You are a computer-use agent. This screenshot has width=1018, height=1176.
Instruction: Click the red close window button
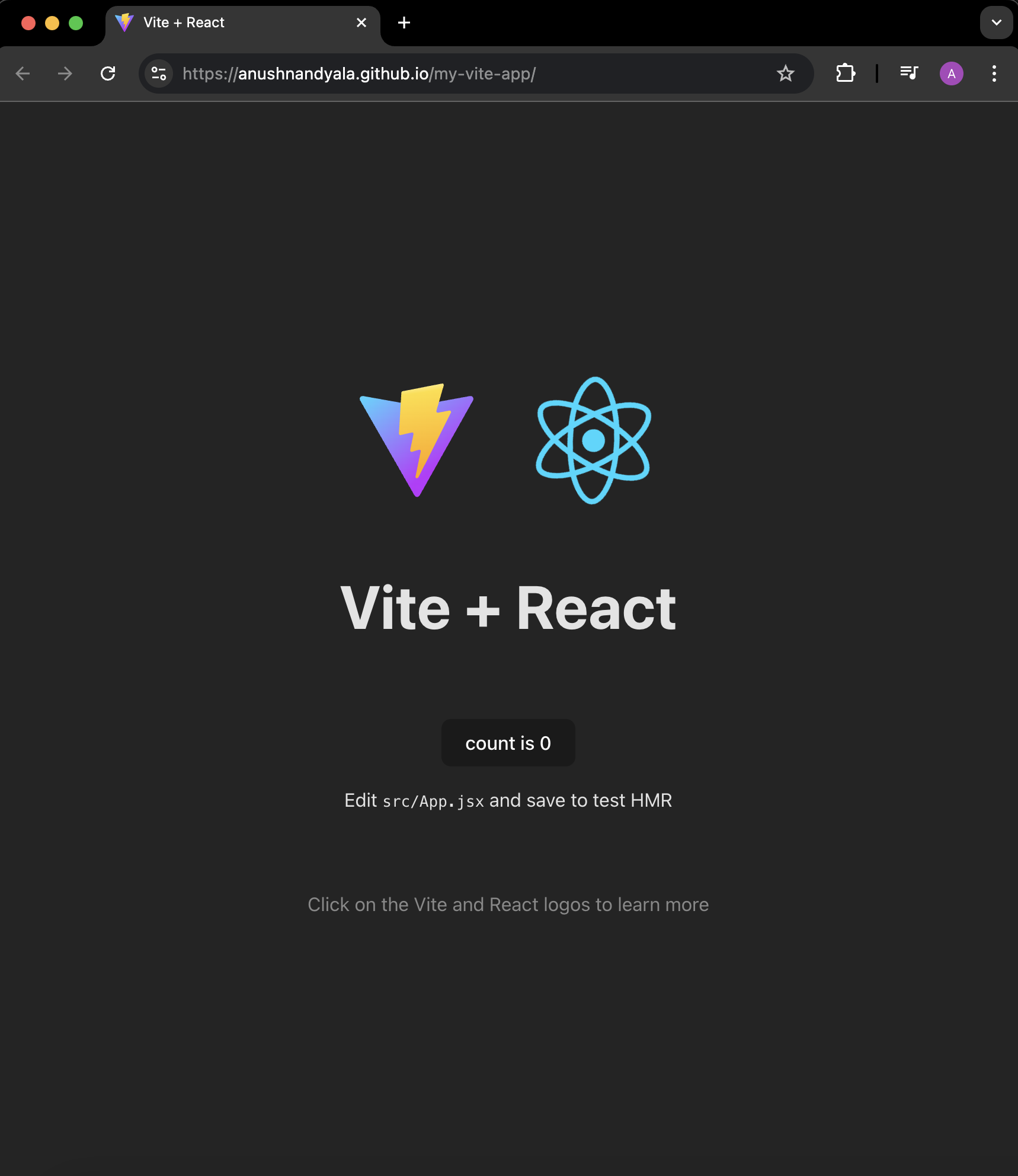click(28, 23)
